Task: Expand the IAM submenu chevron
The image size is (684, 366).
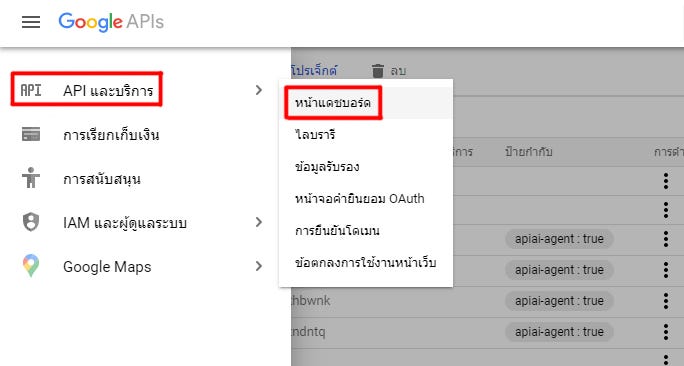Action: point(259,222)
